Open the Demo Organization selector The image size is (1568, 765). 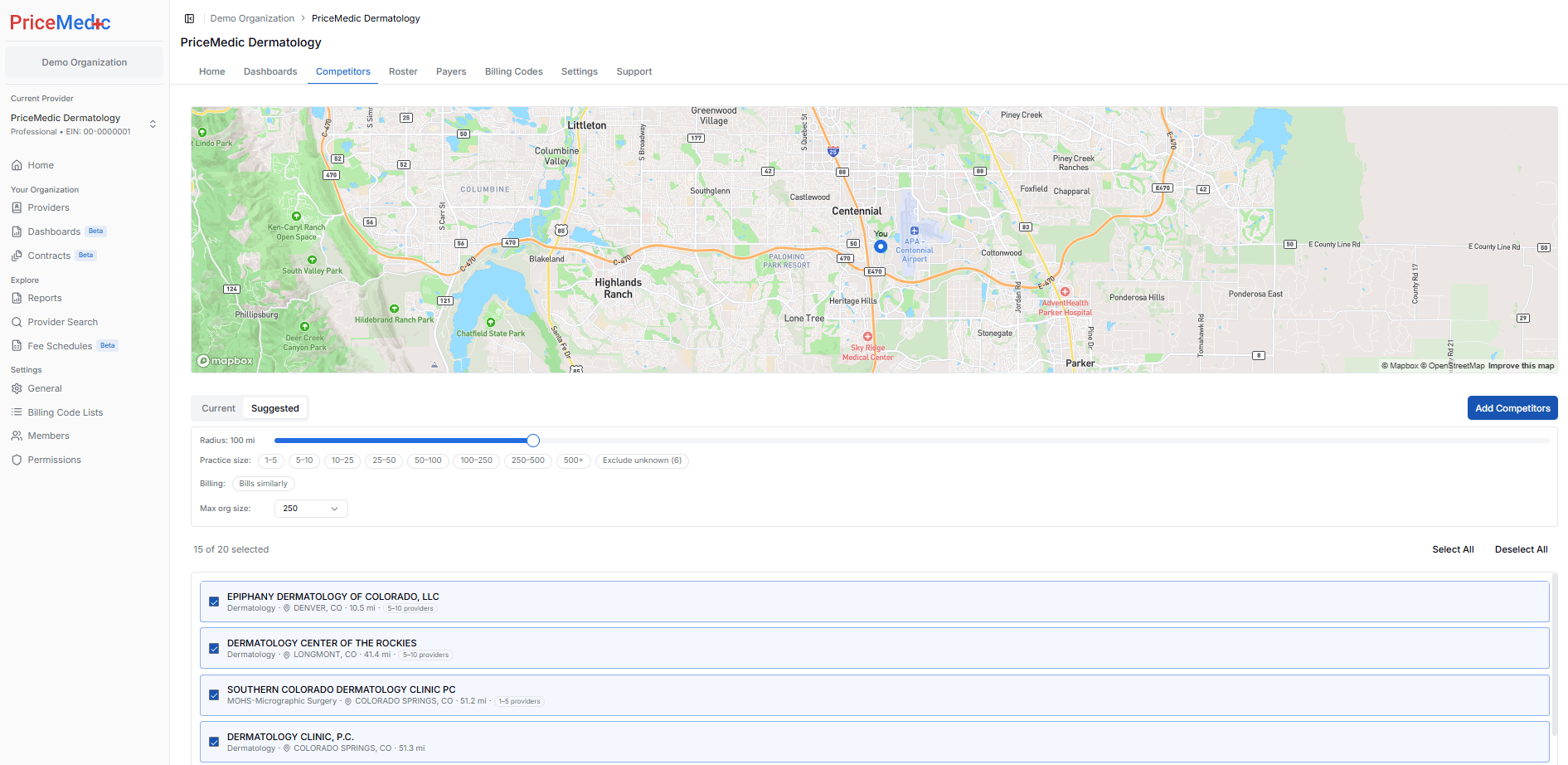[x=85, y=62]
